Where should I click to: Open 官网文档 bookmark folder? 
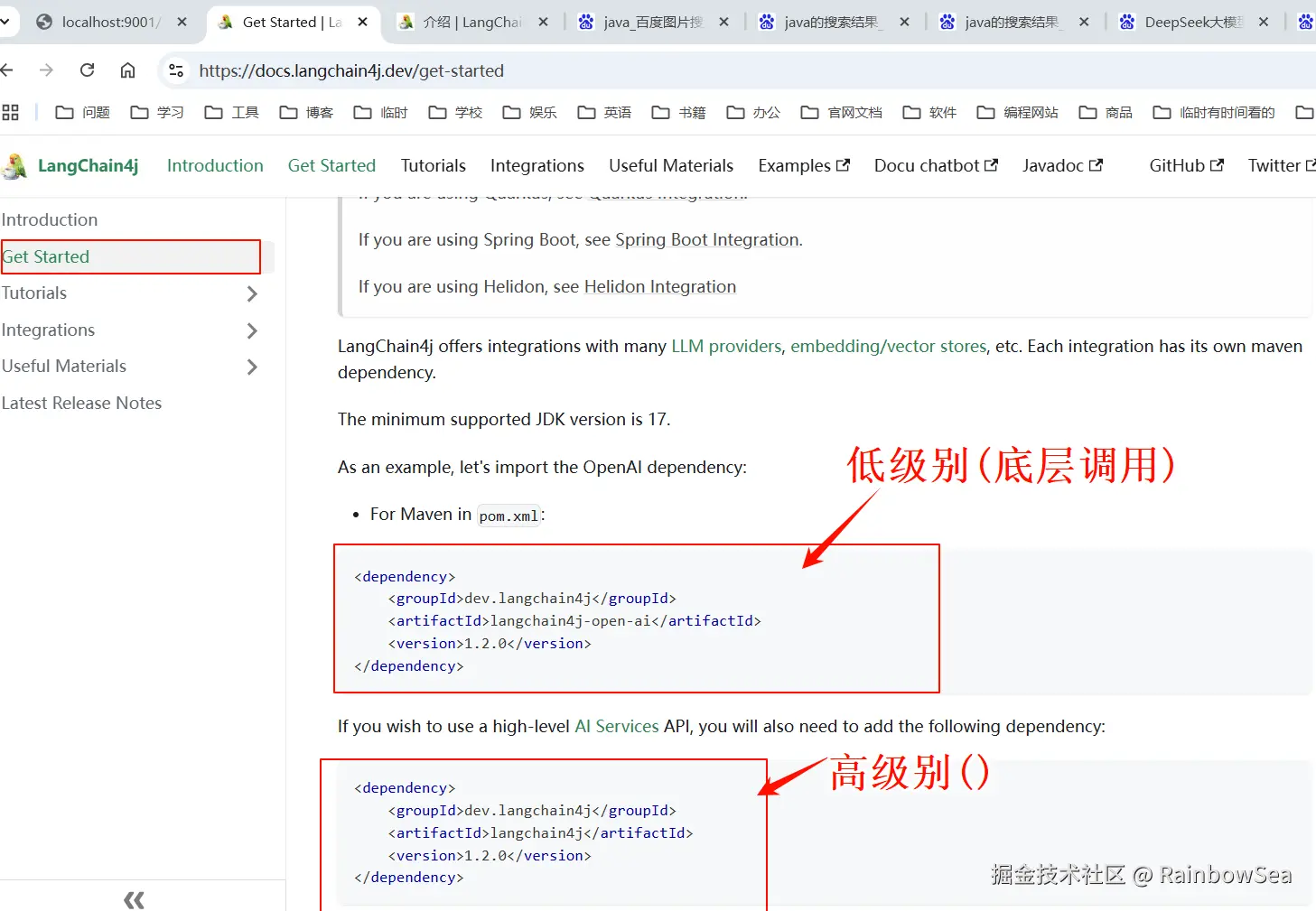coord(842,112)
